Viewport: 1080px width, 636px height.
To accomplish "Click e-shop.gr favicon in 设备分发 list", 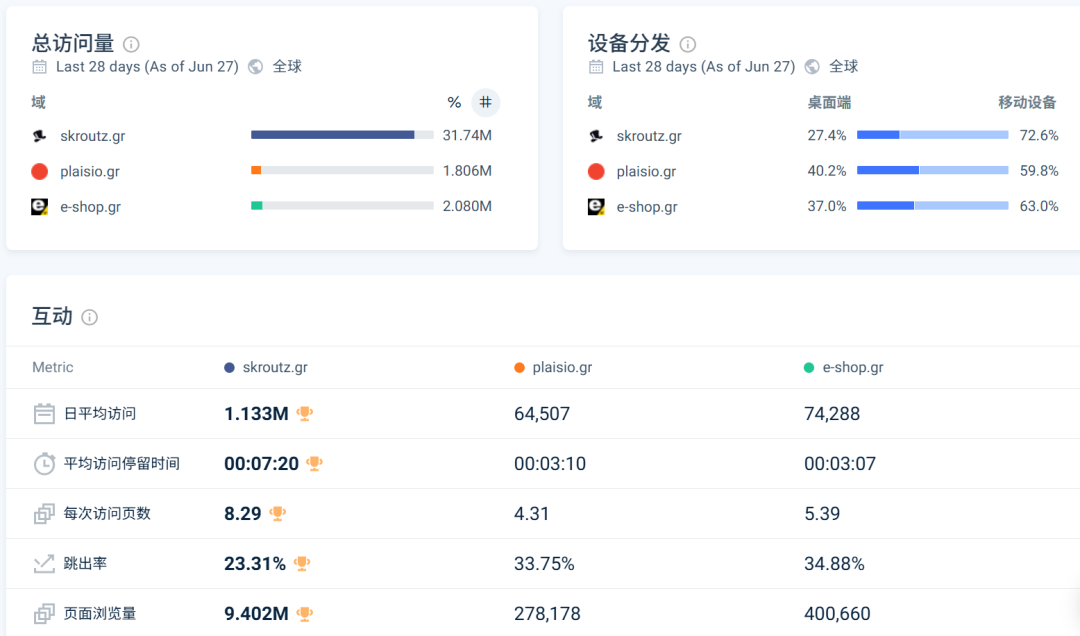I will click(x=596, y=207).
